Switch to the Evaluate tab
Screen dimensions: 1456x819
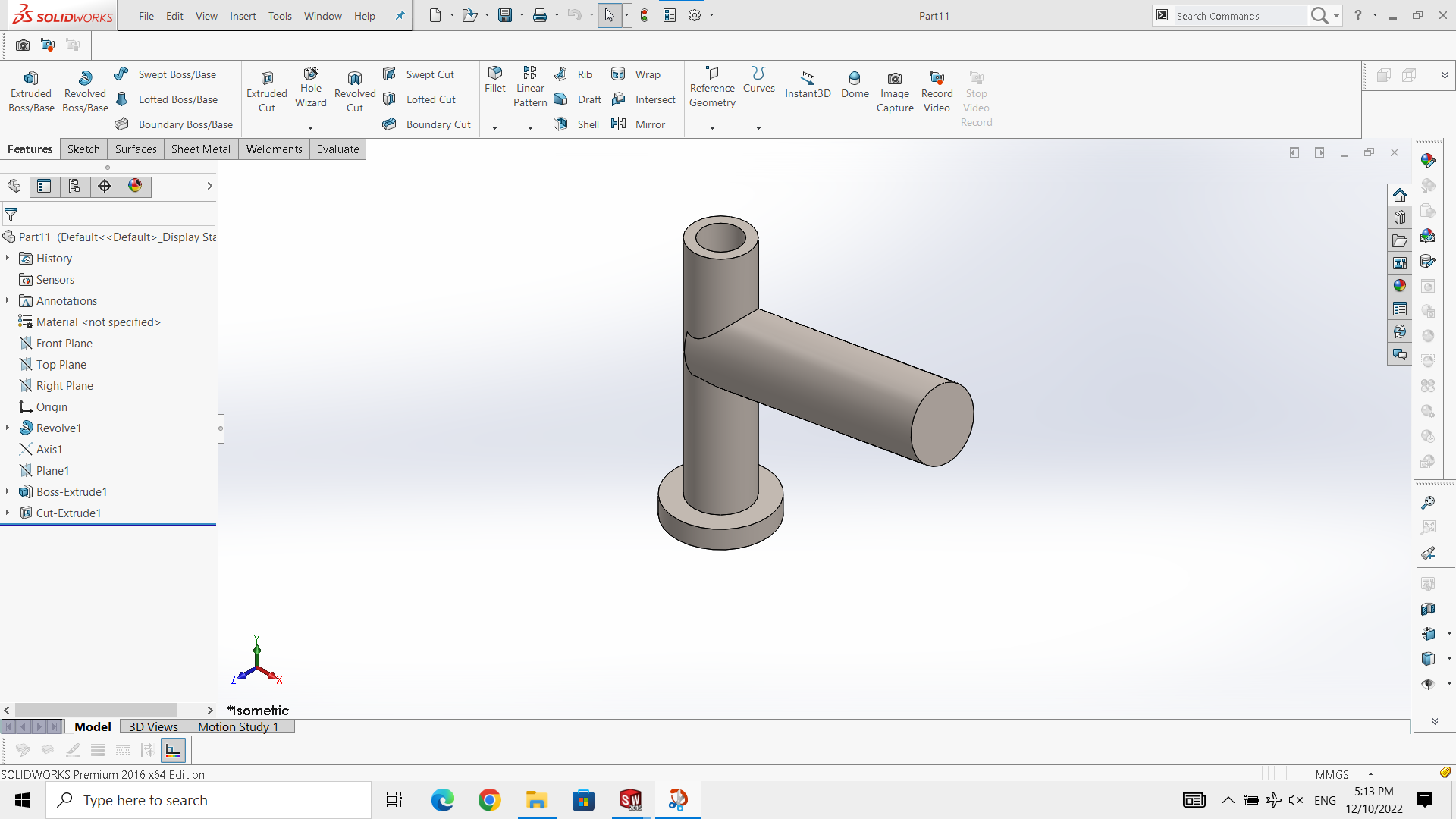337,149
